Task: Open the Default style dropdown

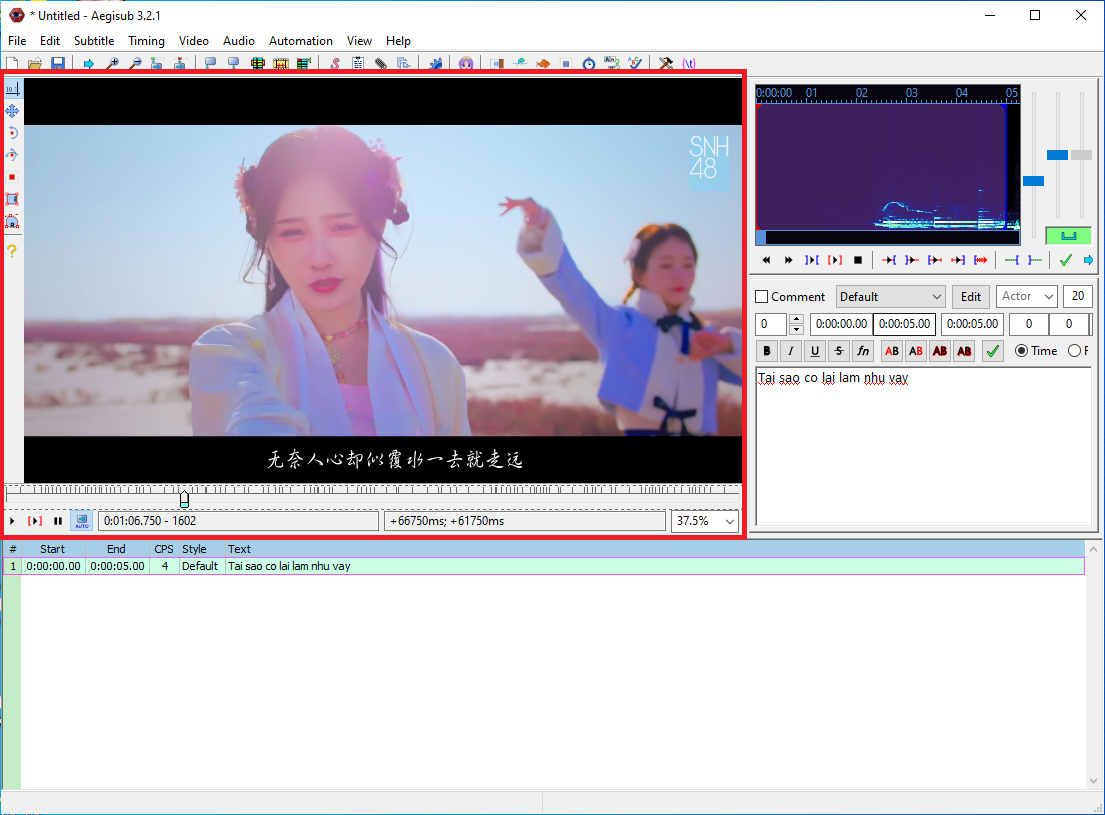Action: 890,297
